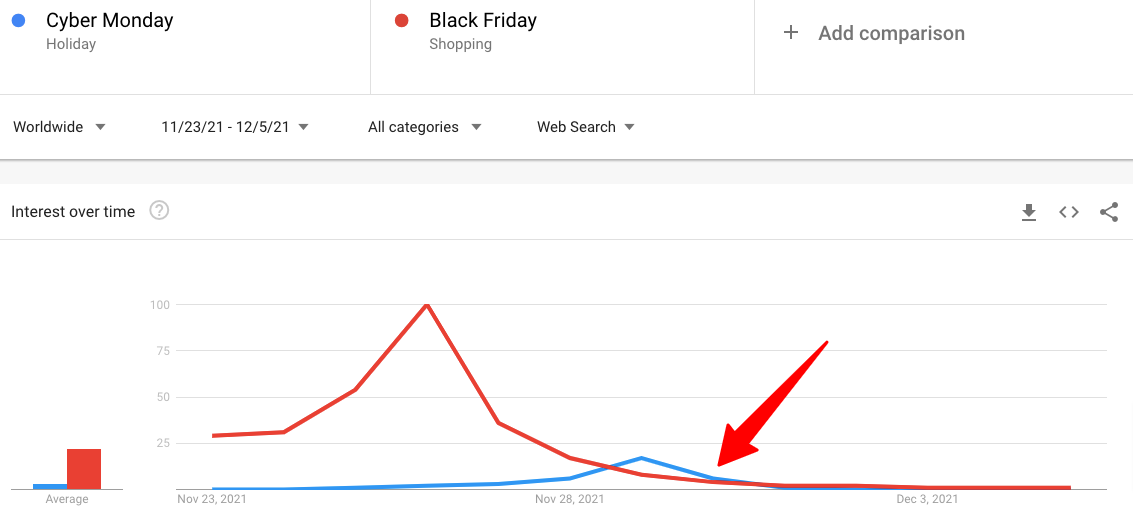Open the embed code icon
Image resolution: width=1133 pixels, height=510 pixels.
point(1069,212)
